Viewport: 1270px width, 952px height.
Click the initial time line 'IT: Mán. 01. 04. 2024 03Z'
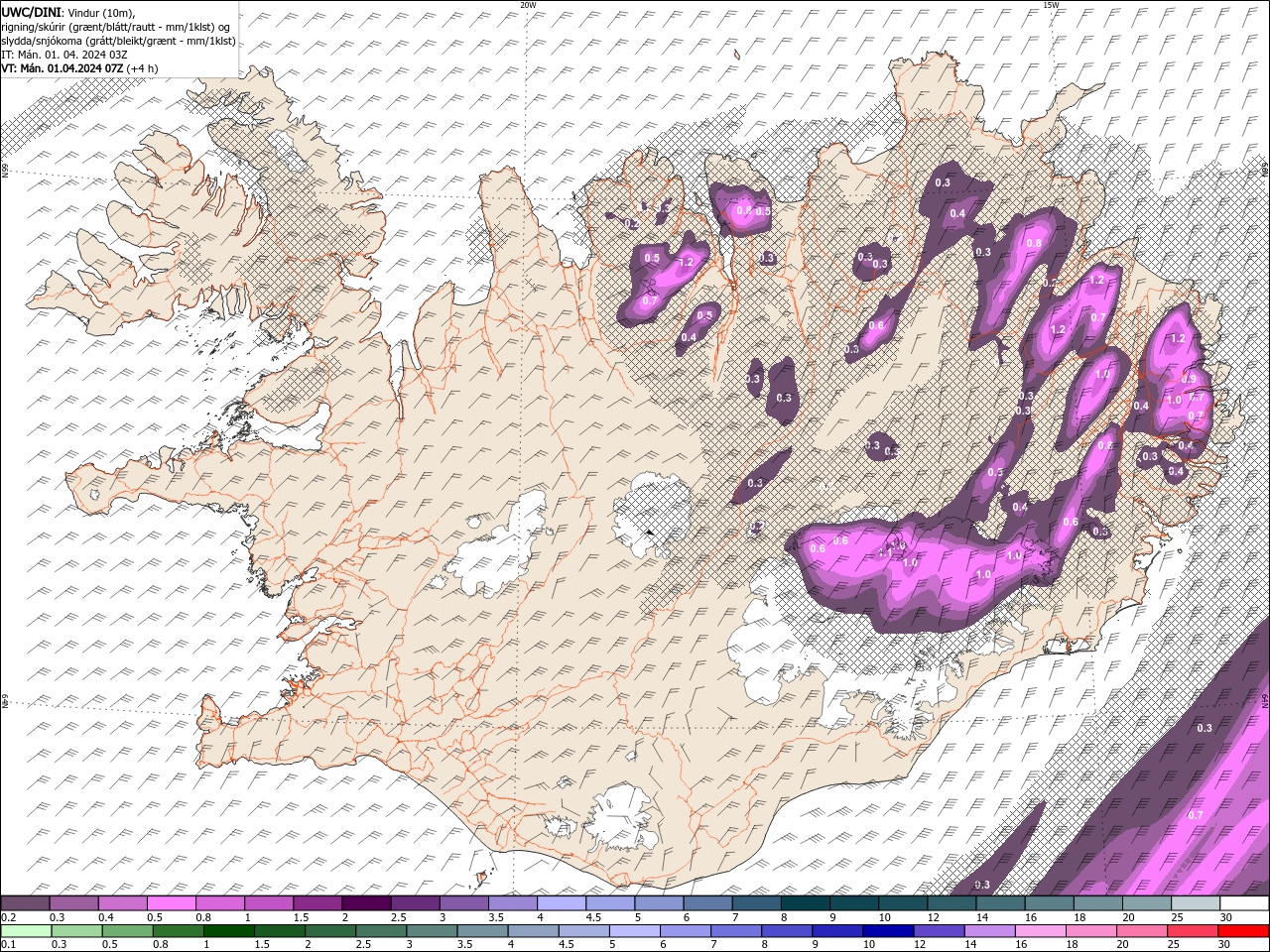[x=63, y=54]
